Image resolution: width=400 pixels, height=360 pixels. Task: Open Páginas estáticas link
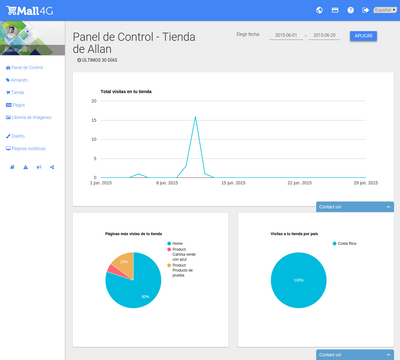[x=26, y=149]
